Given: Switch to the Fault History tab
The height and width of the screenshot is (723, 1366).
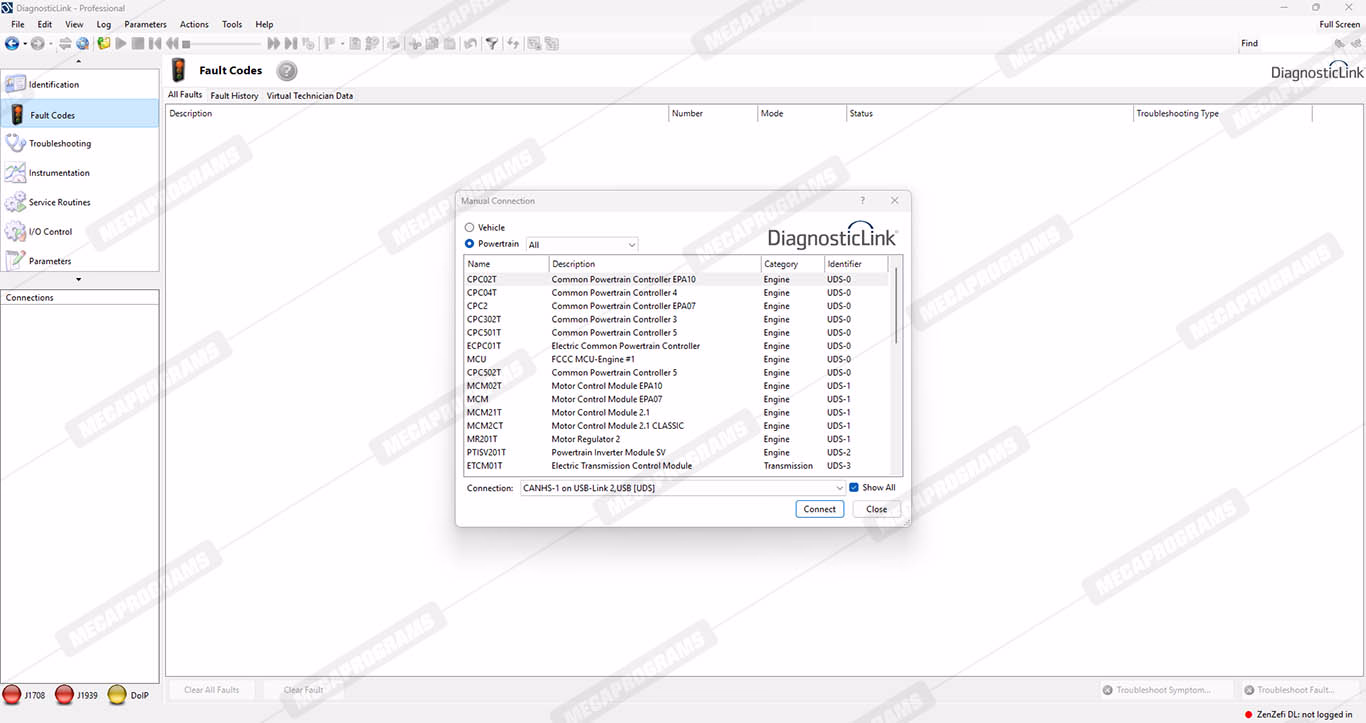Looking at the screenshot, I should click(234, 96).
